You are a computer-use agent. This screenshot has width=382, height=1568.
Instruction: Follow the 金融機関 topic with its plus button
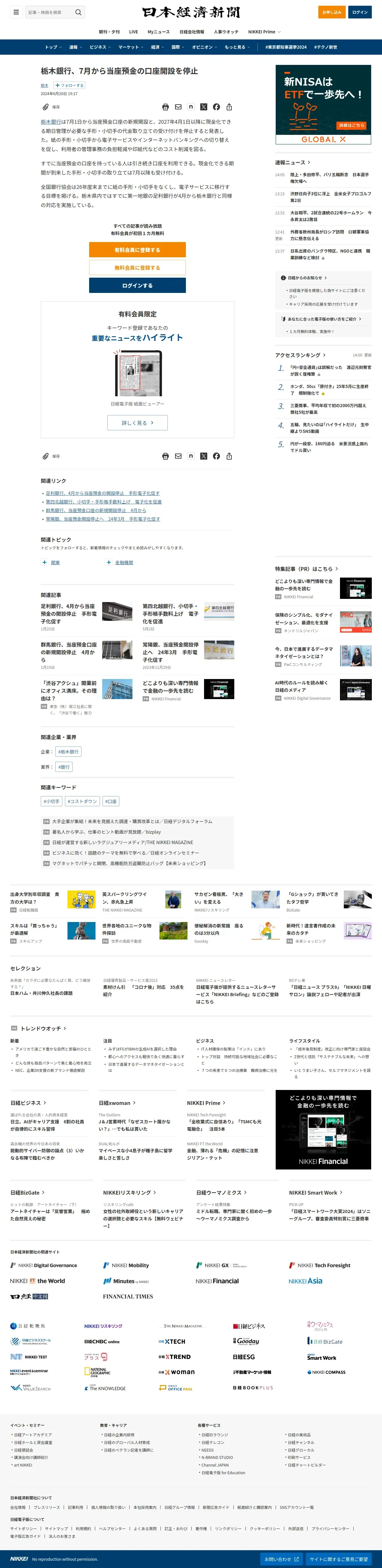[x=109, y=562]
